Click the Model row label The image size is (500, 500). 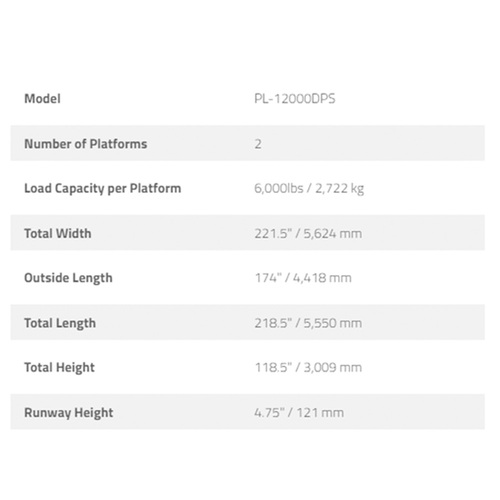(x=42, y=99)
